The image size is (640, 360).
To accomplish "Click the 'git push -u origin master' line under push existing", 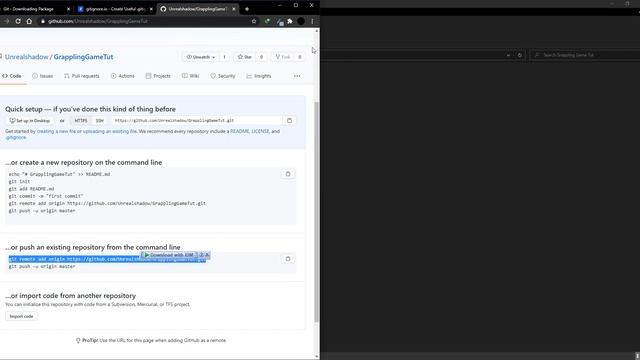I will 42,267.
